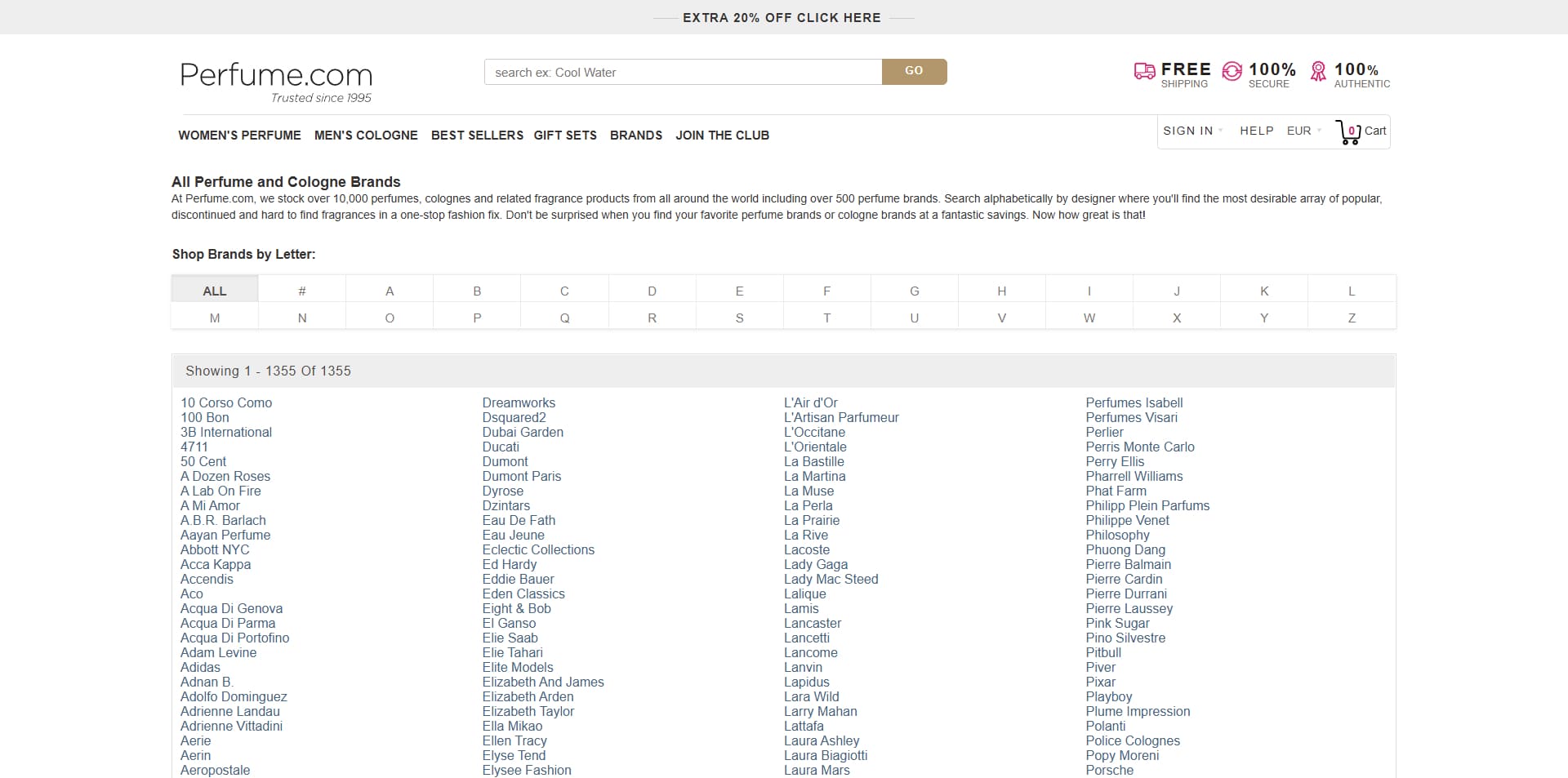Open the Eddie Bauer brand link
The image size is (1568, 778).
pyautogui.click(x=519, y=579)
